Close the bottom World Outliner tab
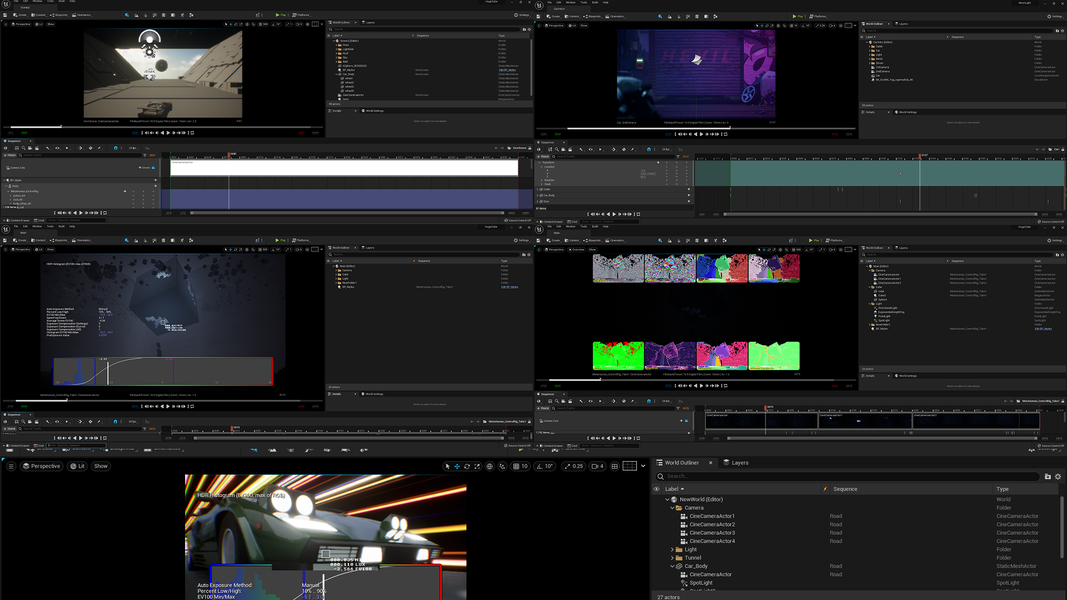Viewport: 1067px width, 600px height. [x=710, y=463]
